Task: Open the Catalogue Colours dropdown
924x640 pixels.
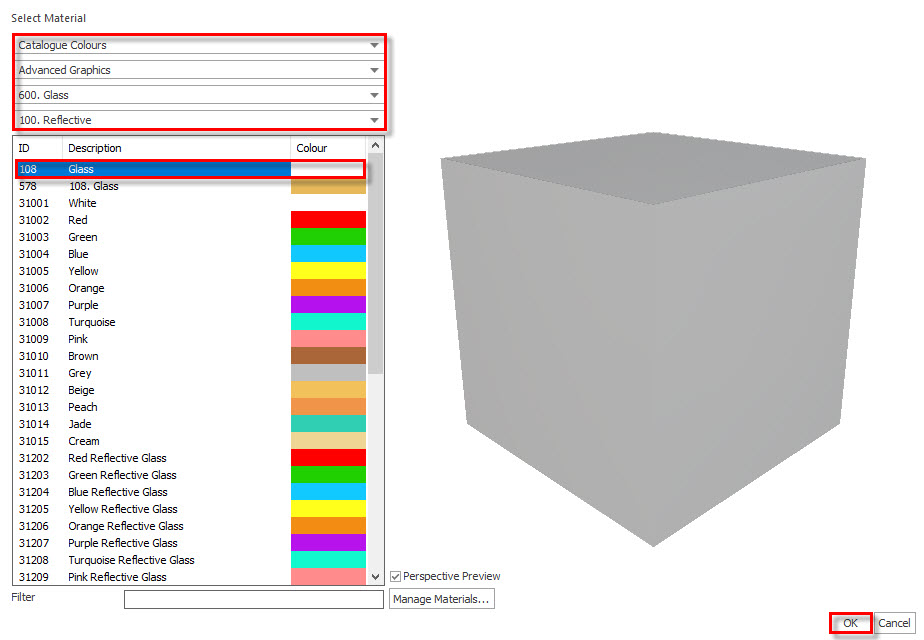Action: [199, 45]
